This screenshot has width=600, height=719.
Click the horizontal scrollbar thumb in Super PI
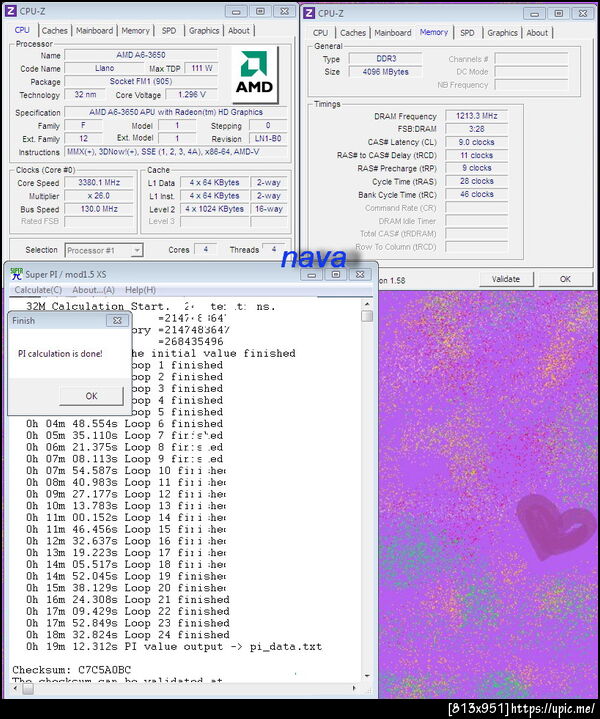(28, 689)
